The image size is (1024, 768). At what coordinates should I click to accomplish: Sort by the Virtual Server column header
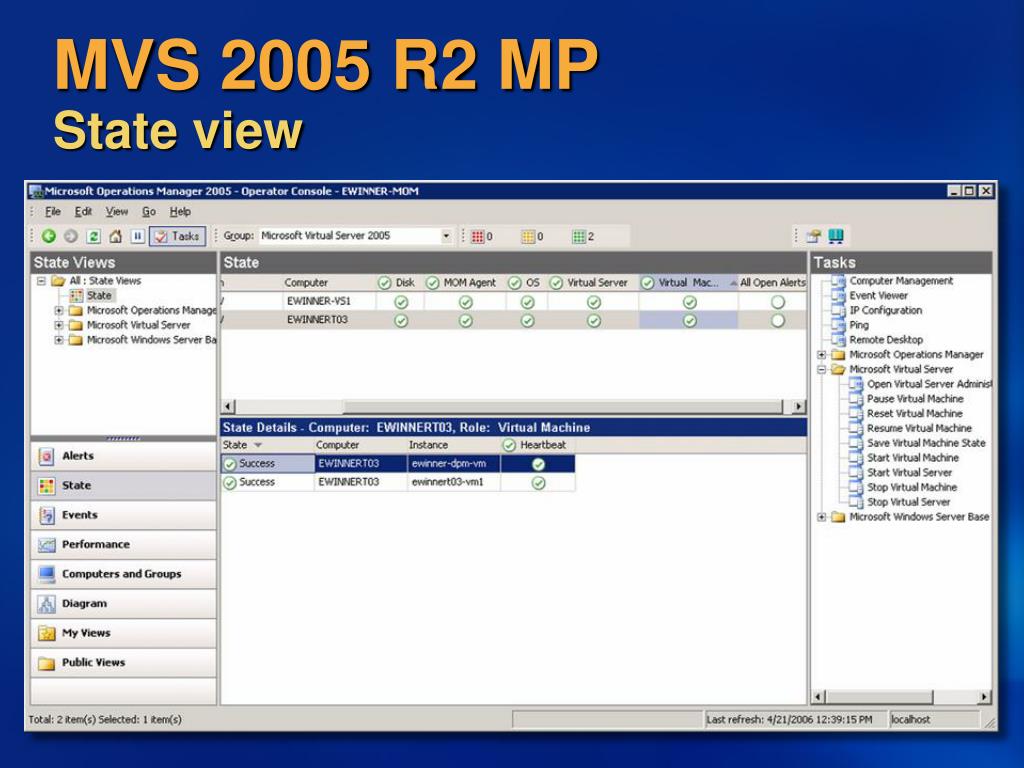[x=591, y=282]
